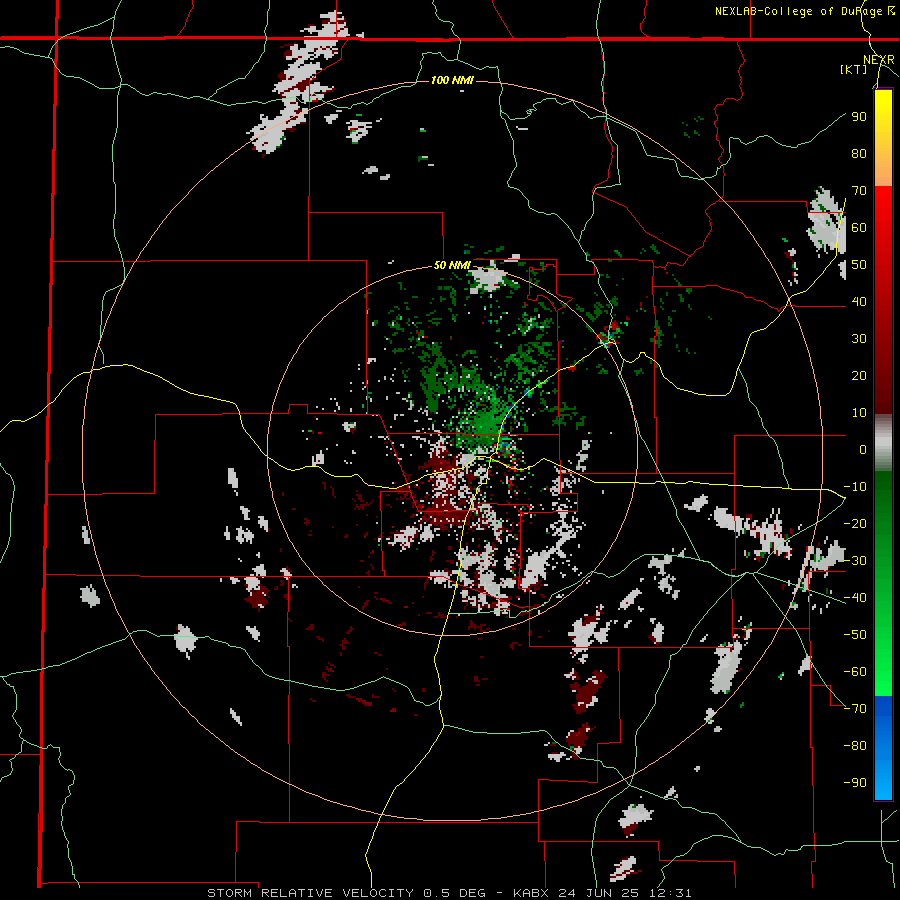900x900 pixels.
Task: Select the positive 10 value on velocity scale
Action: pyautogui.click(x=859, y=413)
